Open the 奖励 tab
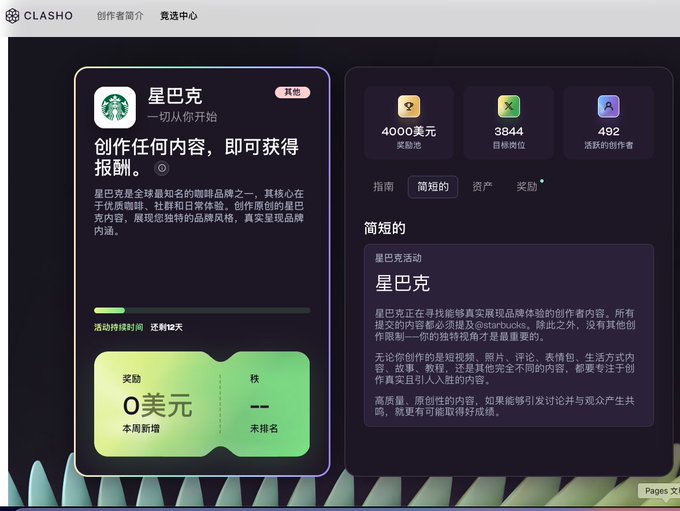 [527, 187]
